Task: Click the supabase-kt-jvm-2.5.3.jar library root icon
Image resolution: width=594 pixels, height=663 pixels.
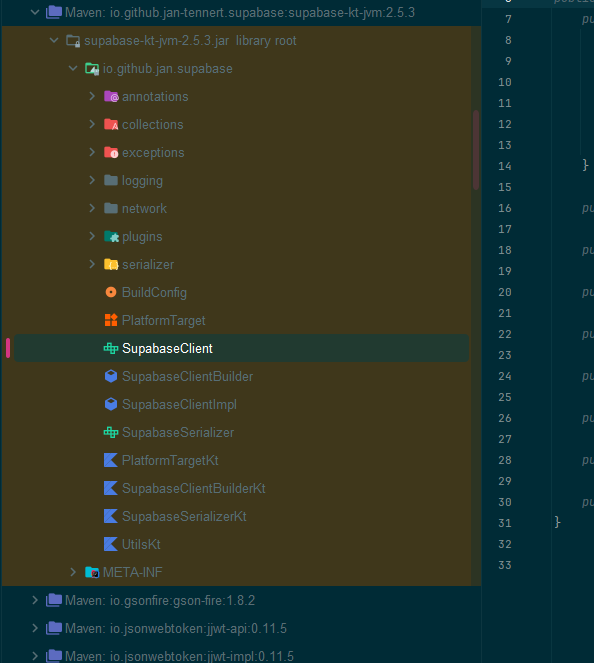Action: coord(73,41)
